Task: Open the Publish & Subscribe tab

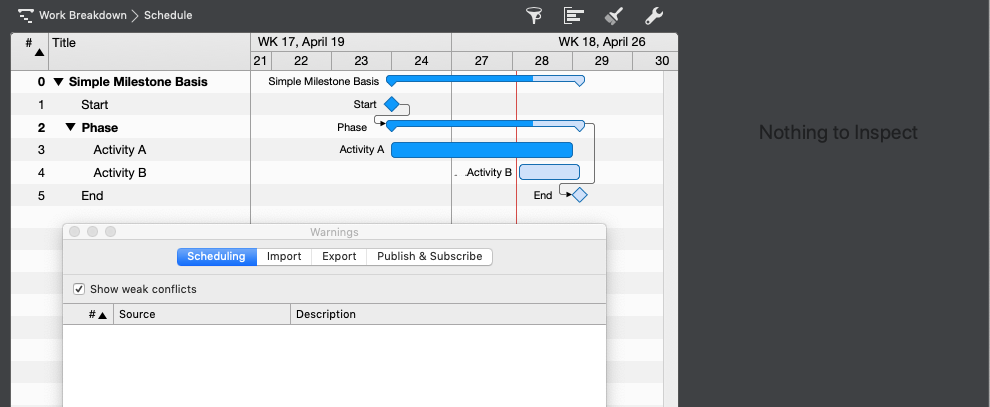Action: click(429, 257)
